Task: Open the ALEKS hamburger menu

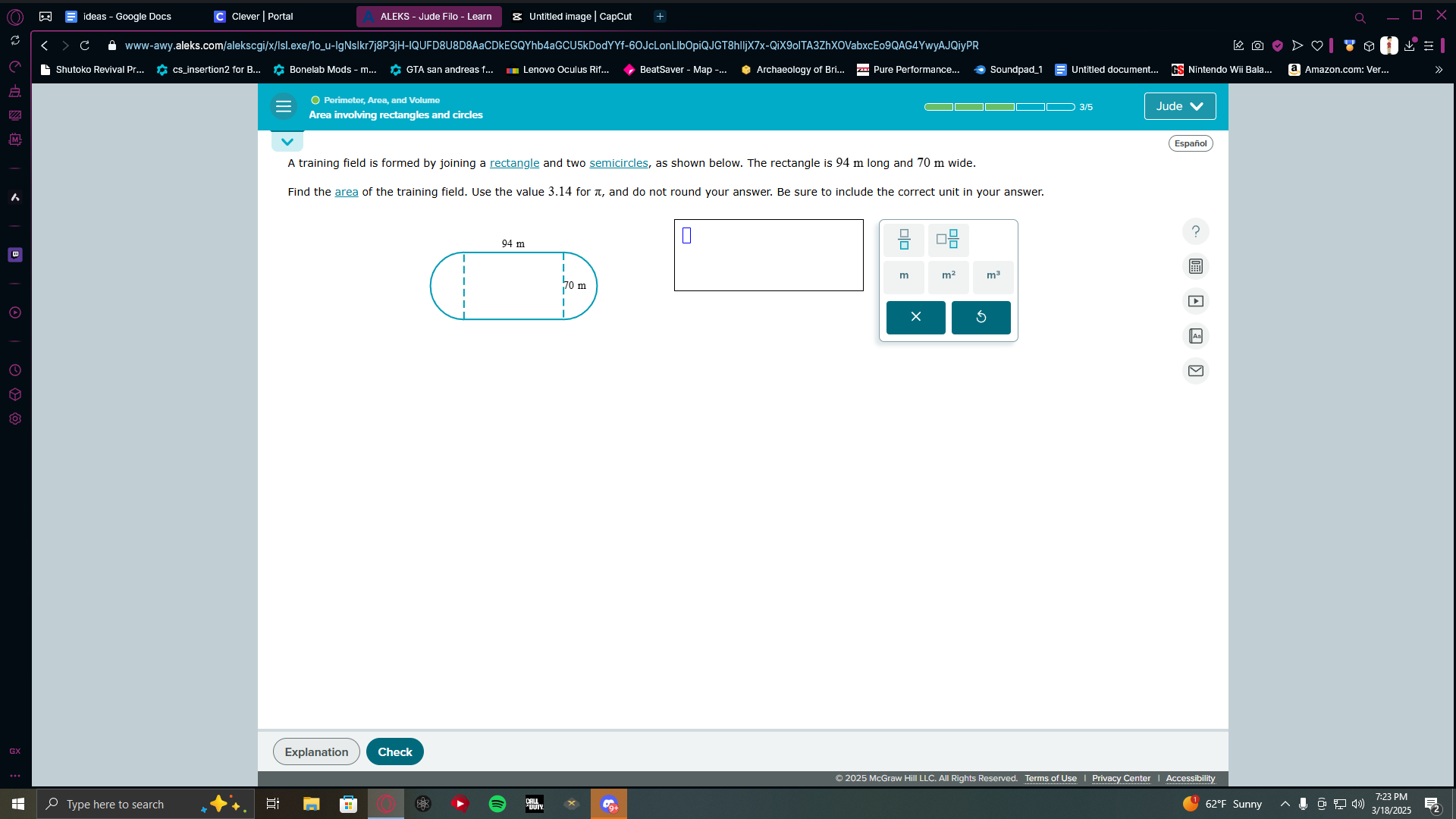Action: (284, 107)
